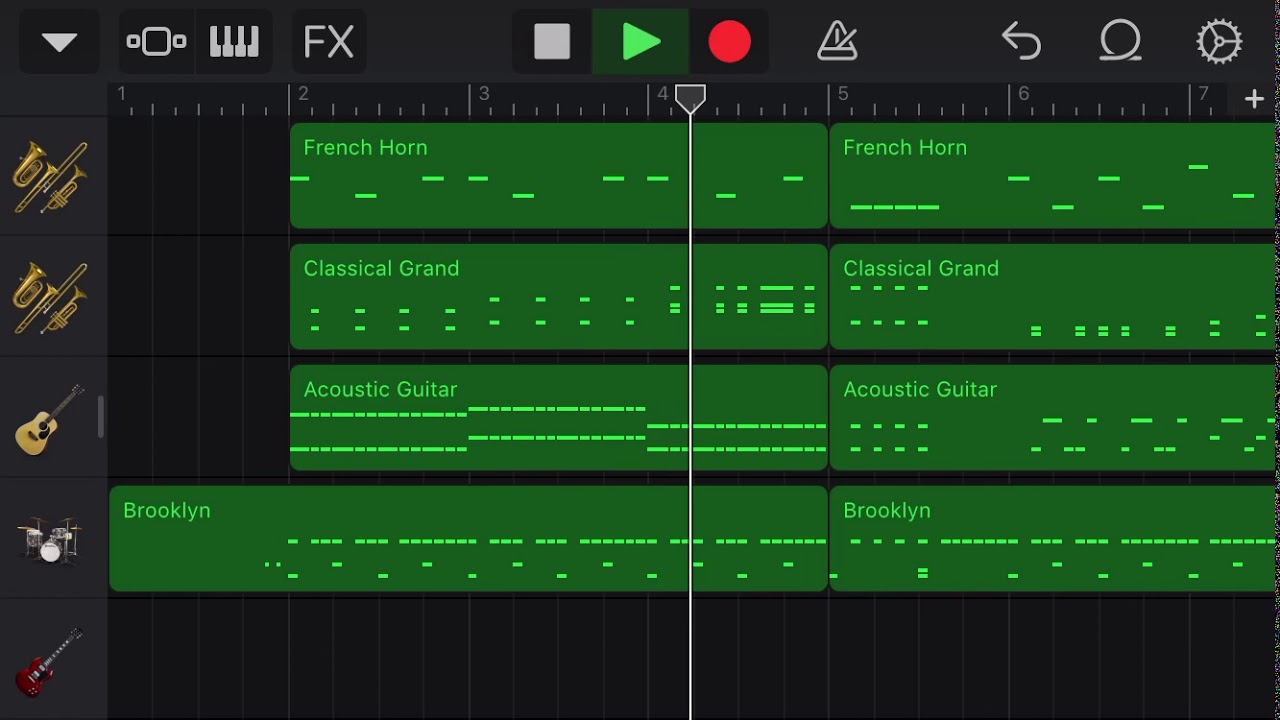Open the keyboard instrument view
The height and width of the screenshot is (720, 1280).
(x=234, y=42)
